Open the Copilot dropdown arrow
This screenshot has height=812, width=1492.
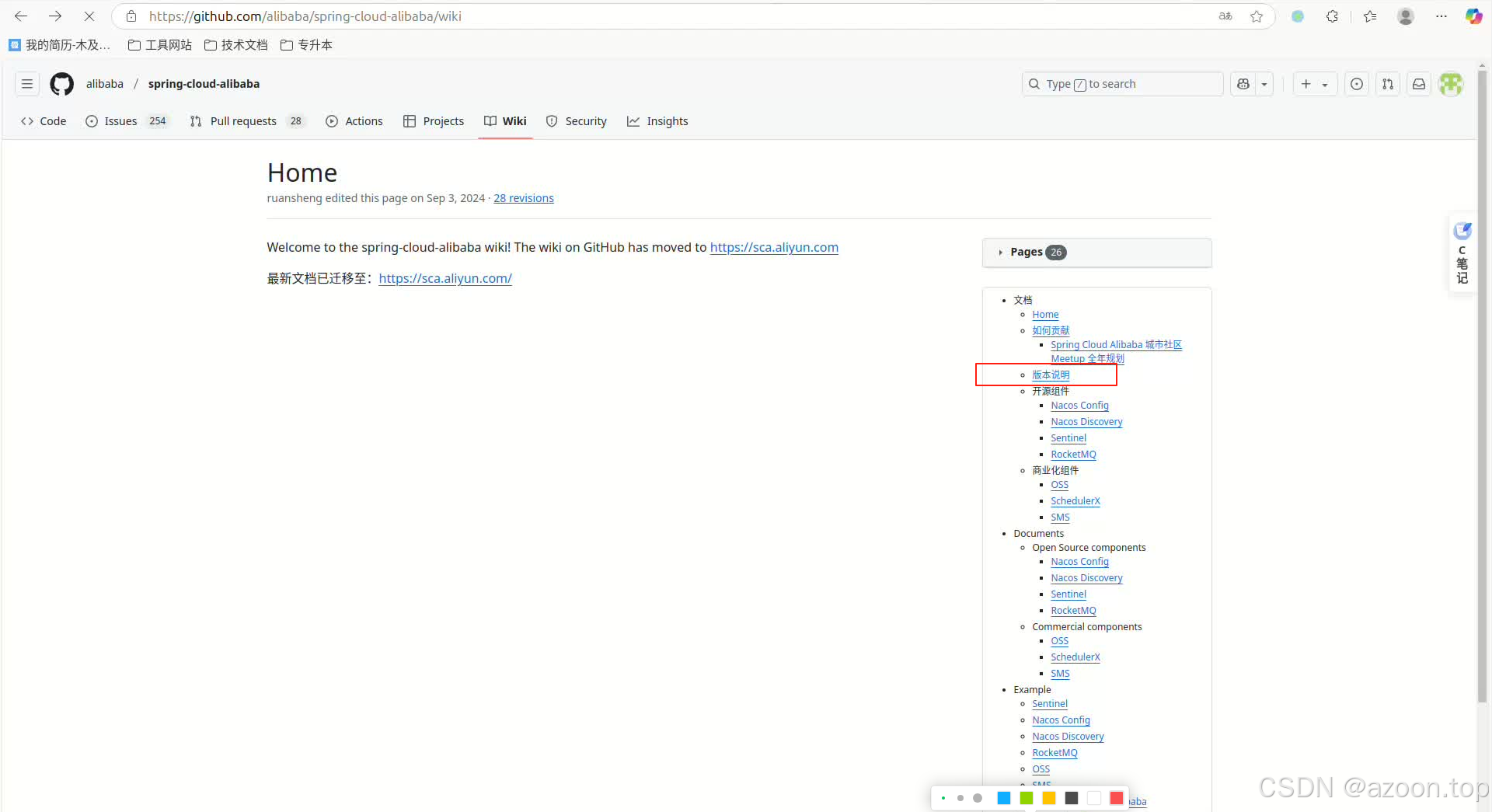point(1264,84)
